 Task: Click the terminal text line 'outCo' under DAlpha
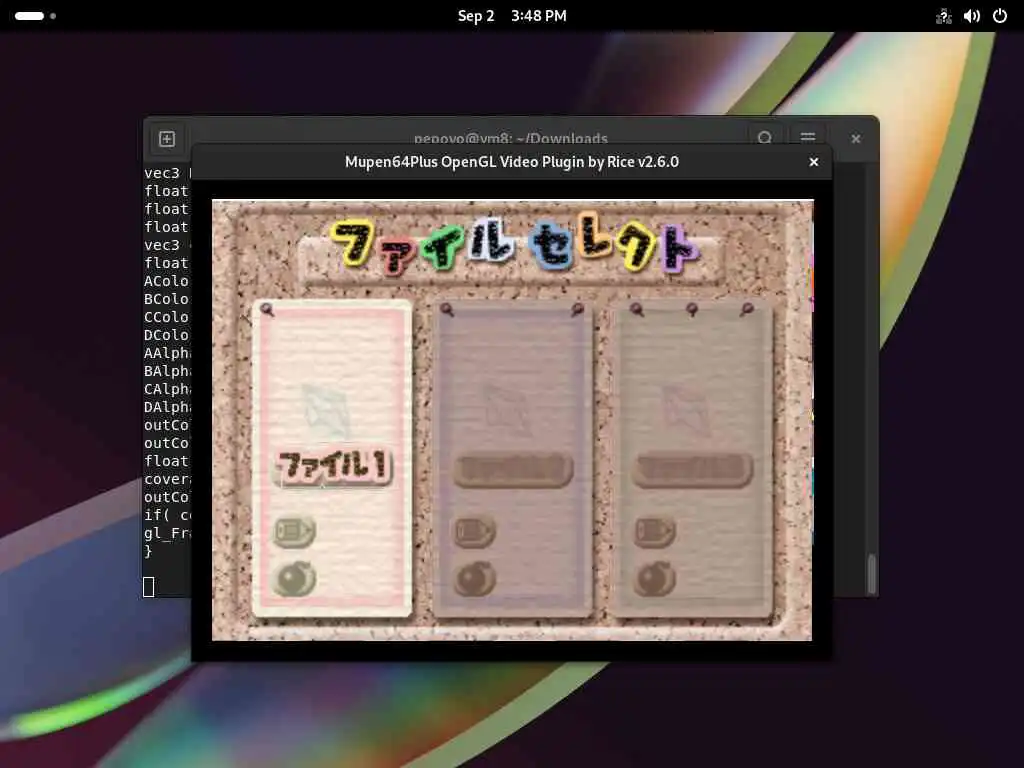point(167,425)
